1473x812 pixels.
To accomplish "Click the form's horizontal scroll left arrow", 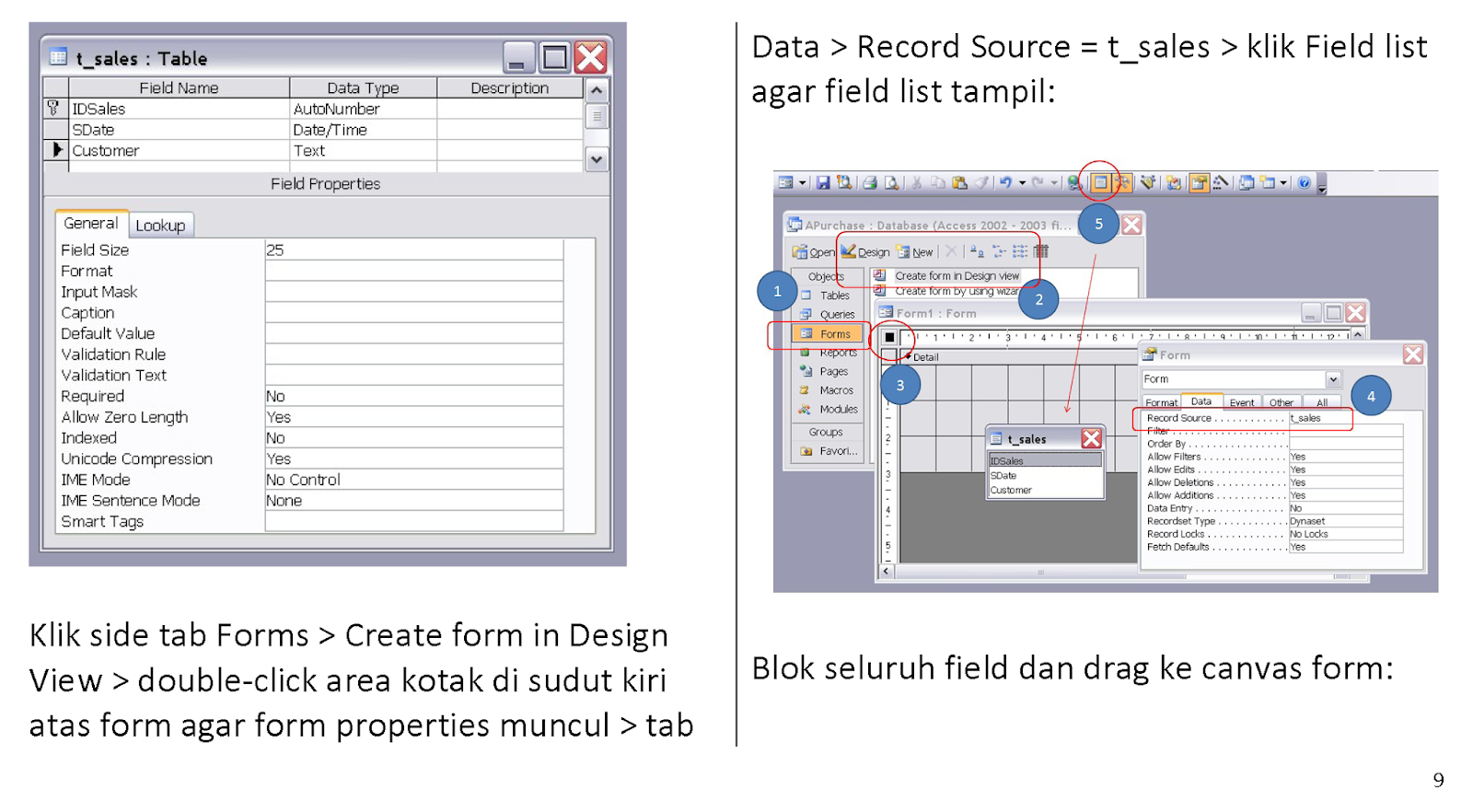I will (886, 572).
